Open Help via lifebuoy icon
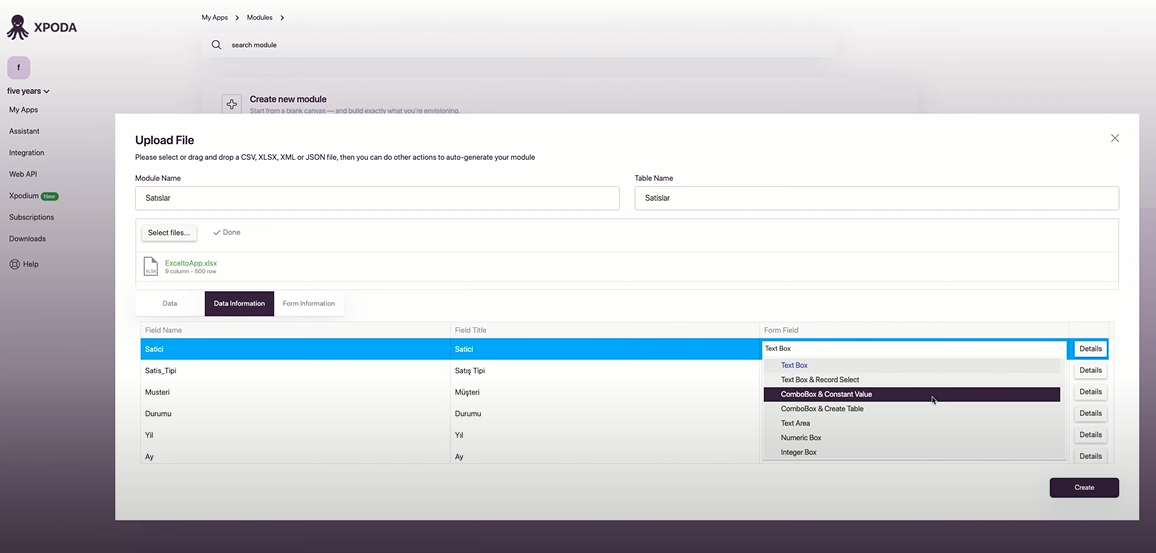 (14, 264)
